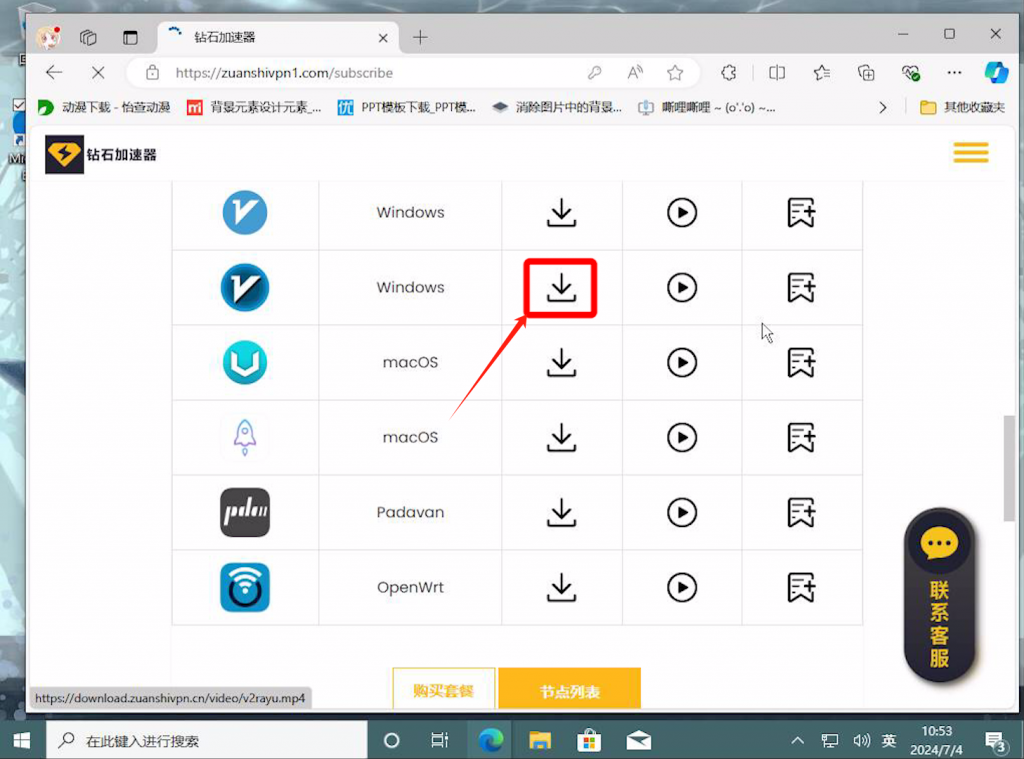The height and width of the screenshot is (759, 1024).
Task: Play tutorial video for dark blue V Windows client
Action: (x=682, y=287)
